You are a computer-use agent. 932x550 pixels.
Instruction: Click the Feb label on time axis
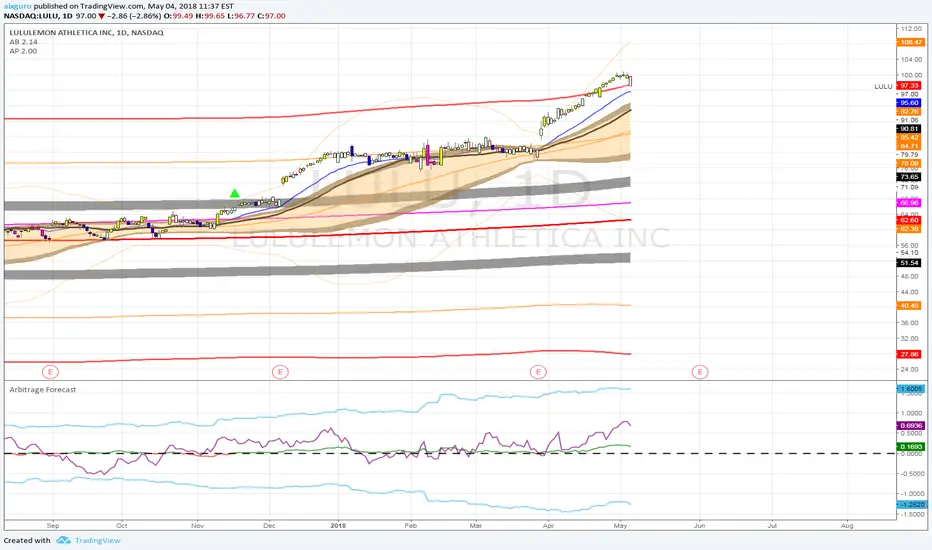coord(411,526)
